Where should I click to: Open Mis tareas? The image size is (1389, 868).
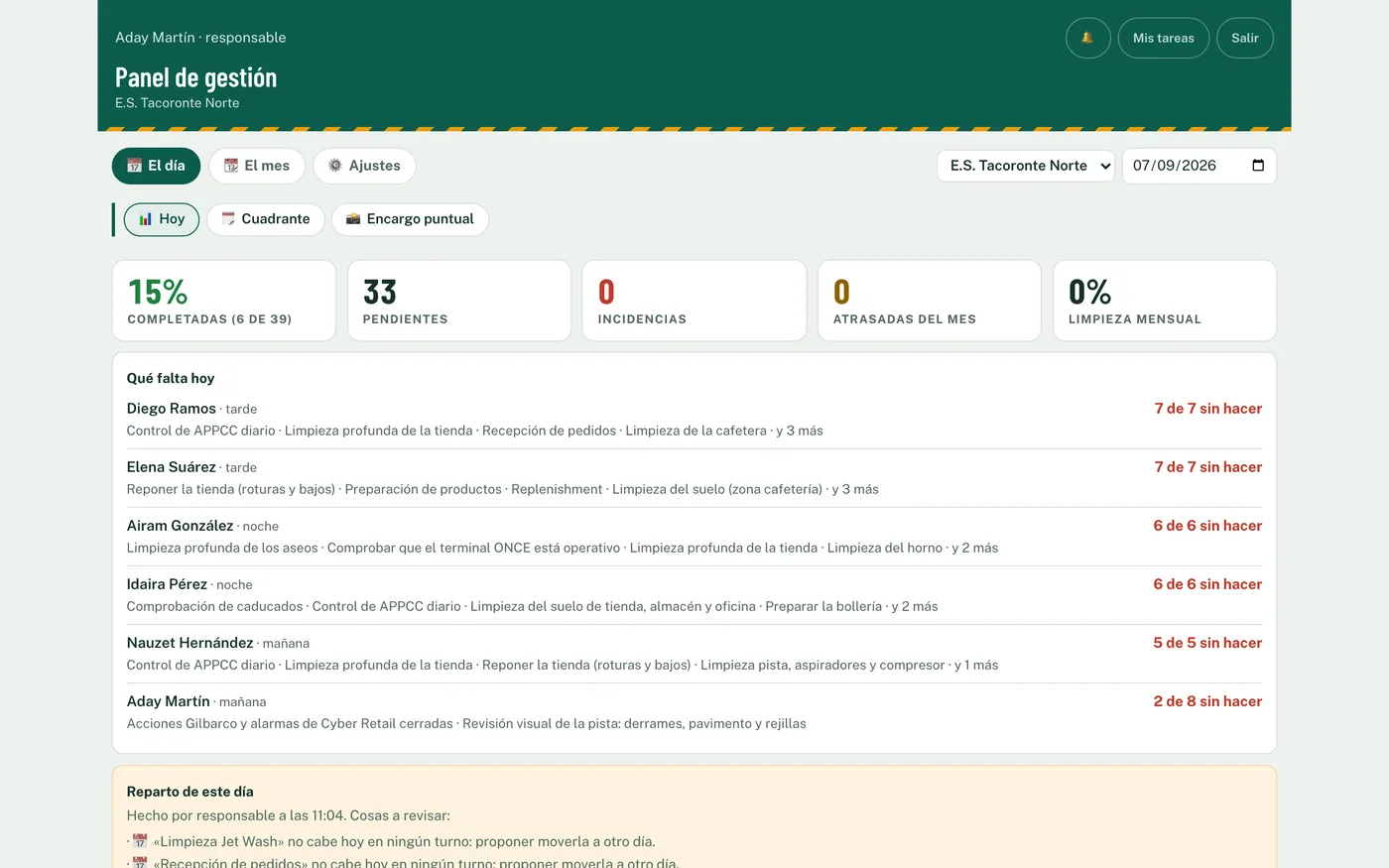(x=1164, y=38)
